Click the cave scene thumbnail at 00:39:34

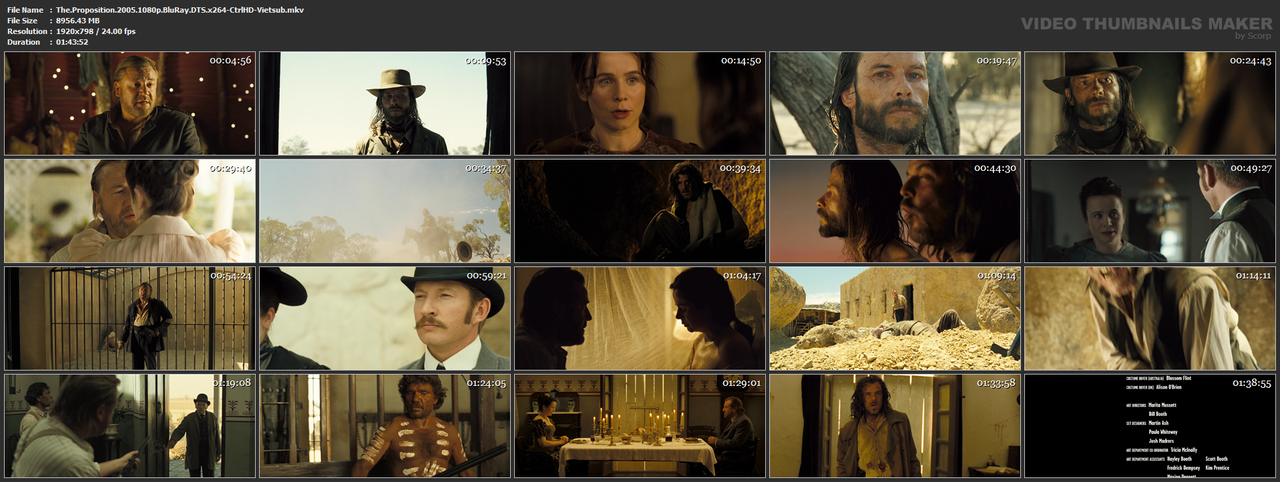(x=640, y=210)
